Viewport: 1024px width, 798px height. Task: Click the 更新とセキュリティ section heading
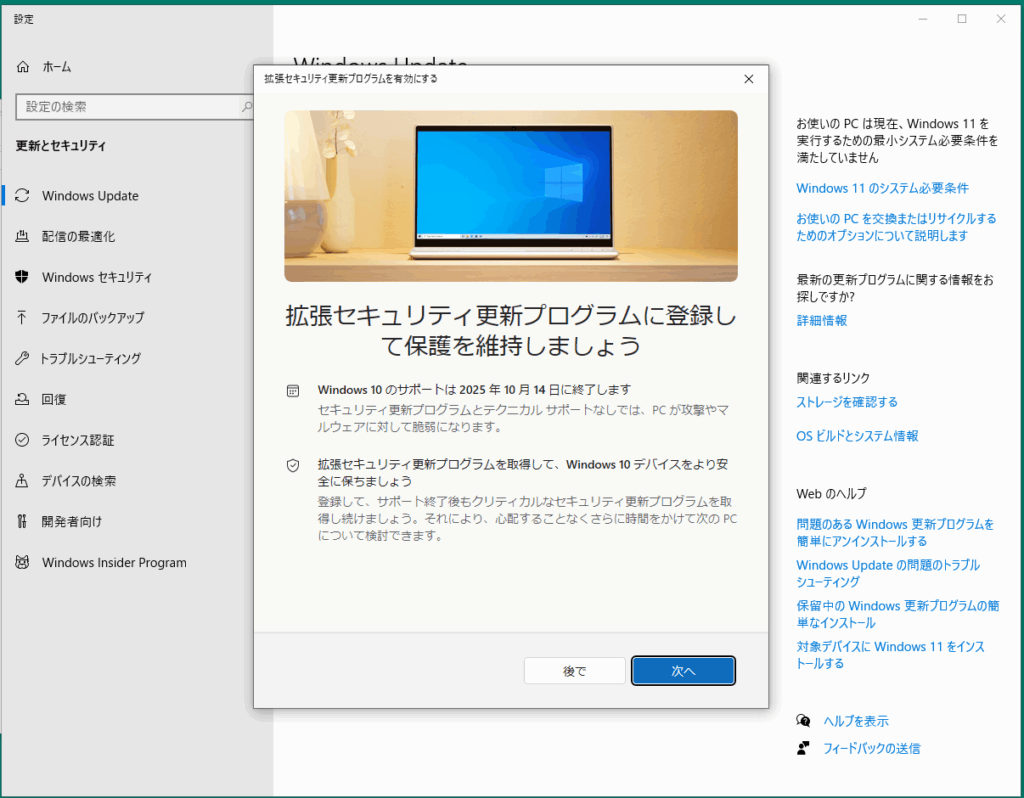pyautogui.click(x=61, y=146)
